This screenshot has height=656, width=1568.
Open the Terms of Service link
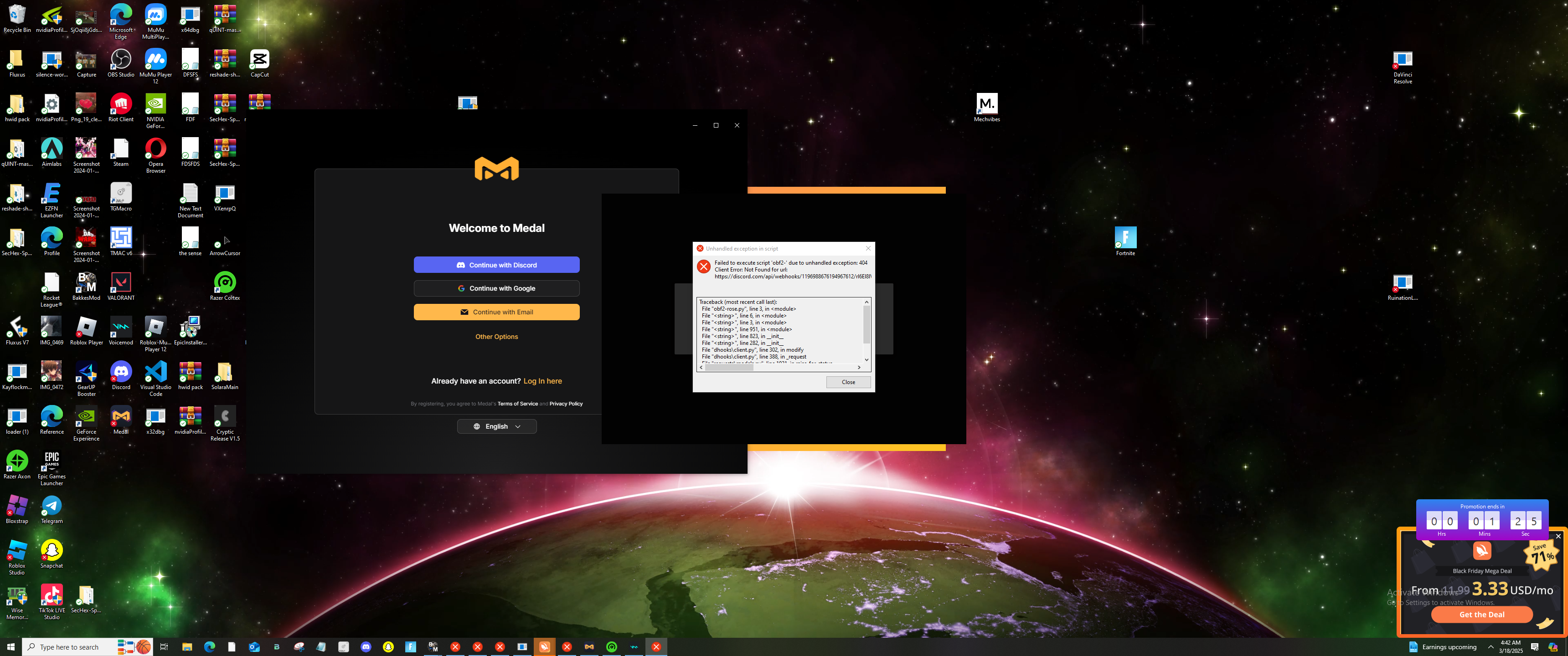(517, 404)
